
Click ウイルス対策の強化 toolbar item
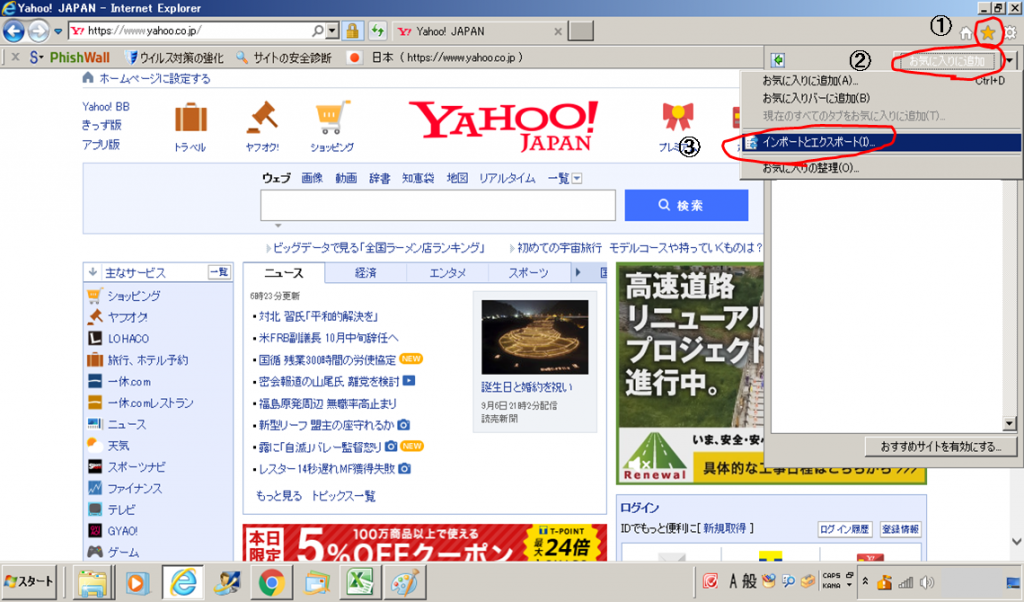point(174,57)
